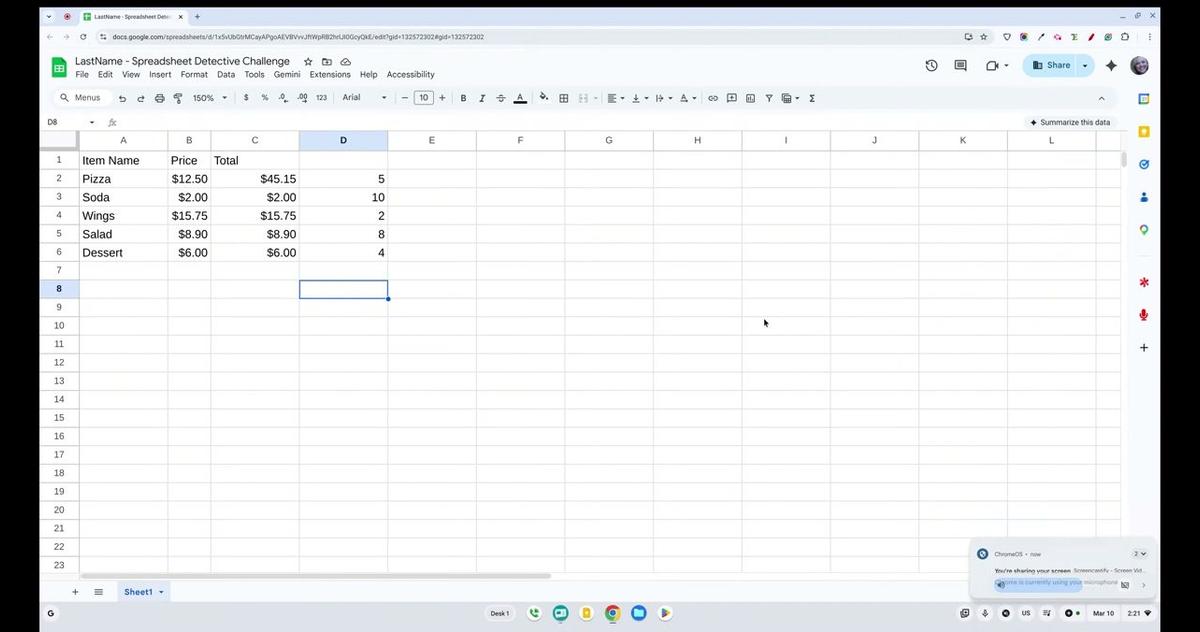The height and width of the screenshot is (632, 1200).
Task: Open the Extensions menu
Action: click(x=330, y=75)
